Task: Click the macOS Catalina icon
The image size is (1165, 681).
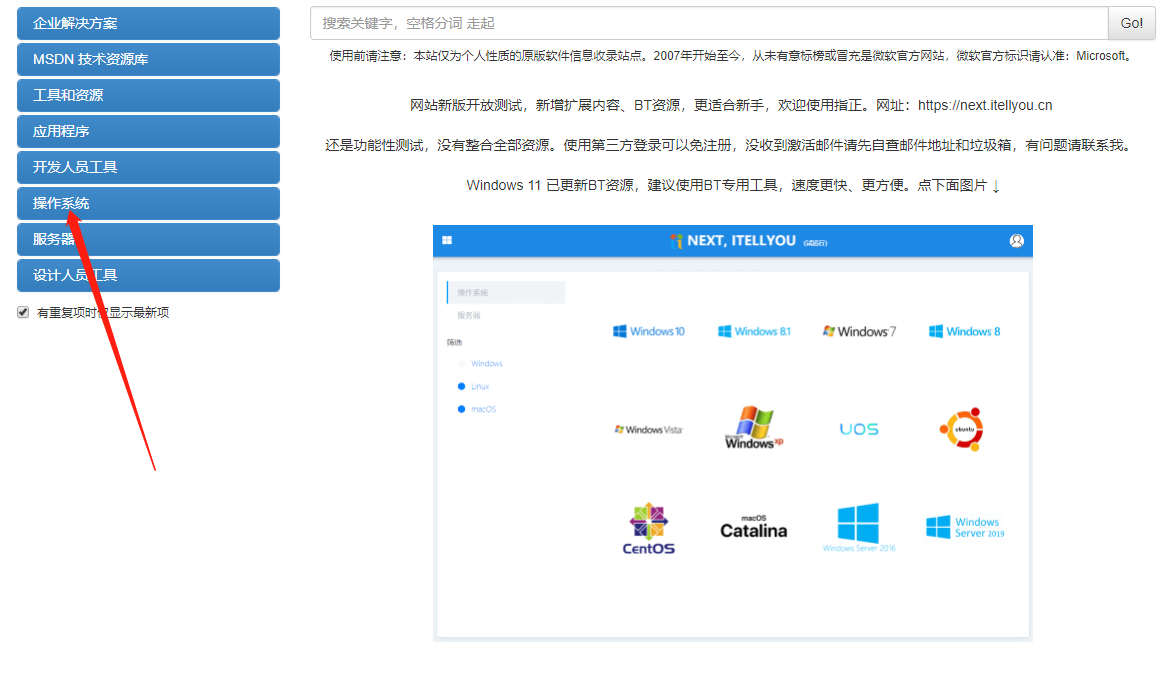Action: click(753, 524)
